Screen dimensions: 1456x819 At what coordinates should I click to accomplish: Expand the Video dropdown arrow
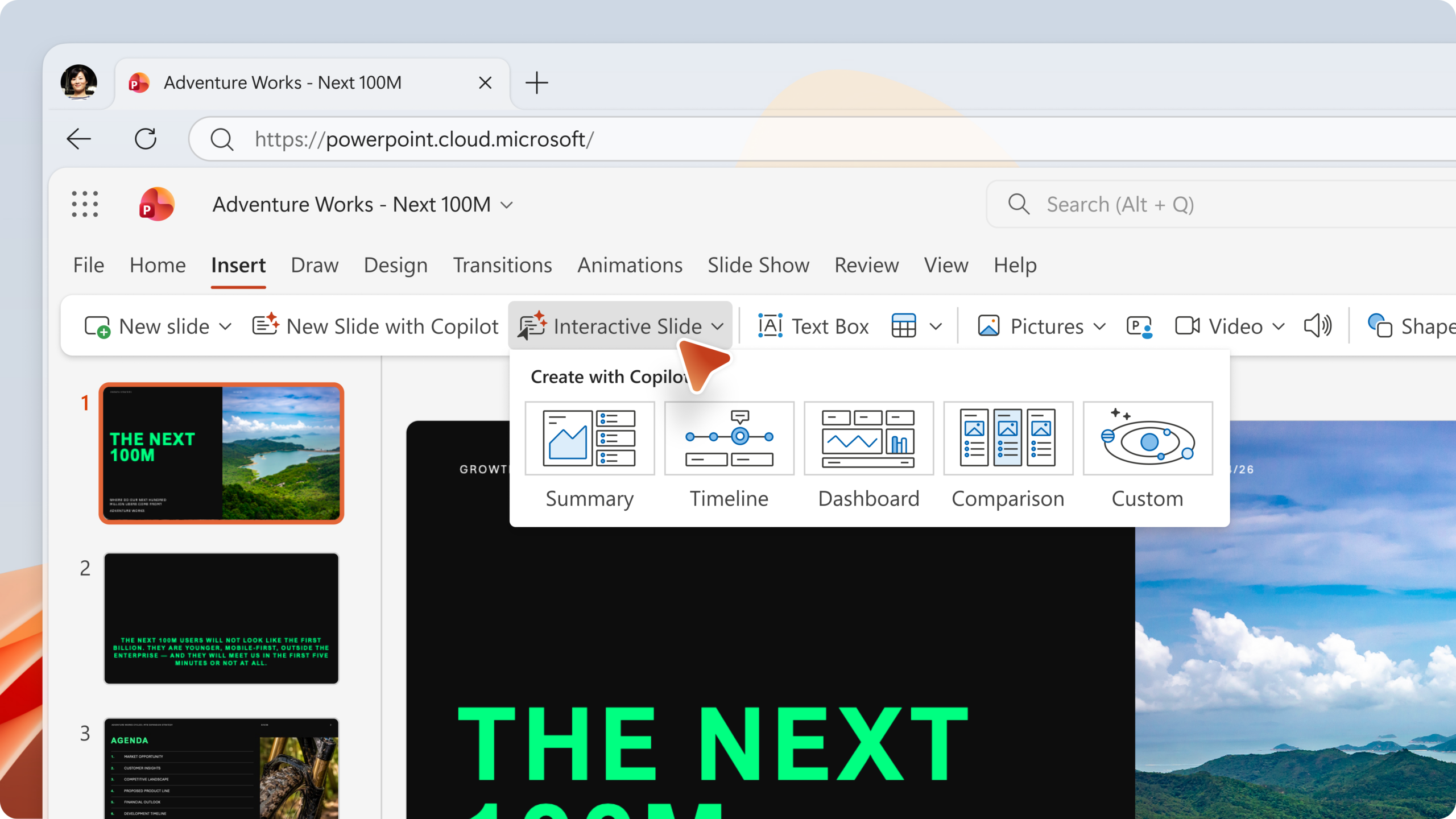tap(1279, 326)
